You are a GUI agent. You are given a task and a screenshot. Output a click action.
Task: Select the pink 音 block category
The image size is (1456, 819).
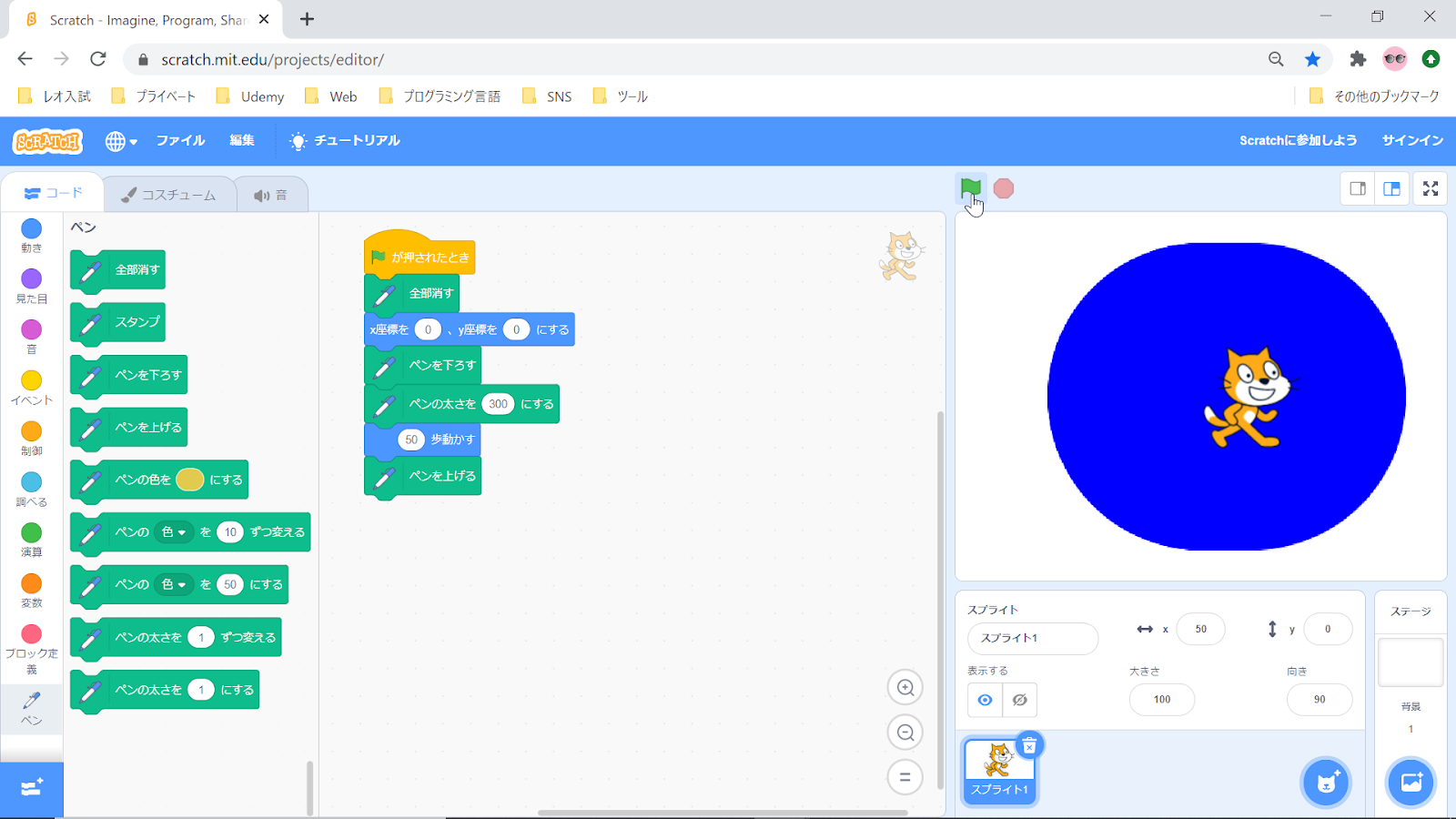pos(31,337)
